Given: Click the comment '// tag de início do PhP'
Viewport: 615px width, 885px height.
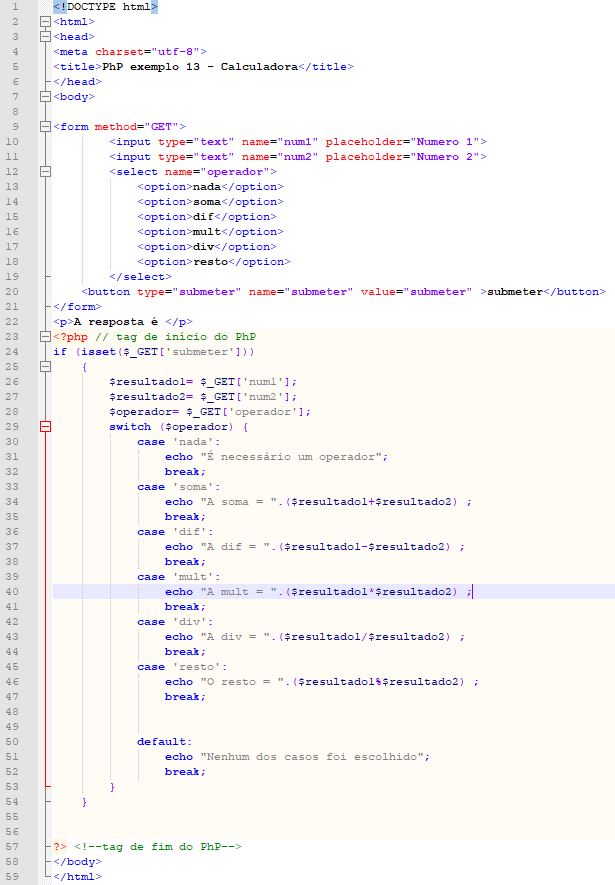Looking at the screenshot, I should pyautogui.click(x=175, y=336).
